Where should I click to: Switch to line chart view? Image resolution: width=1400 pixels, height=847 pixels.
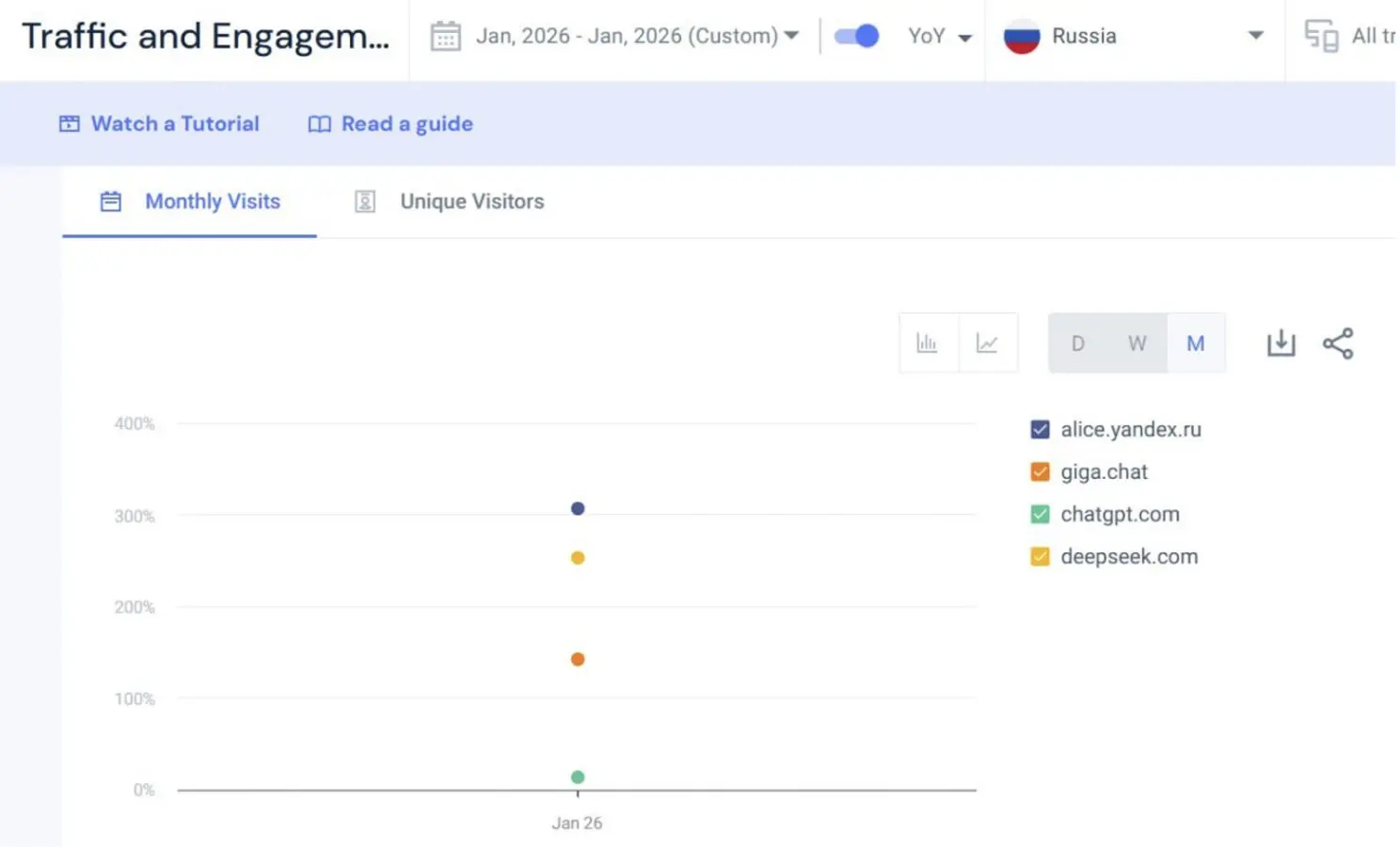click(987, 343)
